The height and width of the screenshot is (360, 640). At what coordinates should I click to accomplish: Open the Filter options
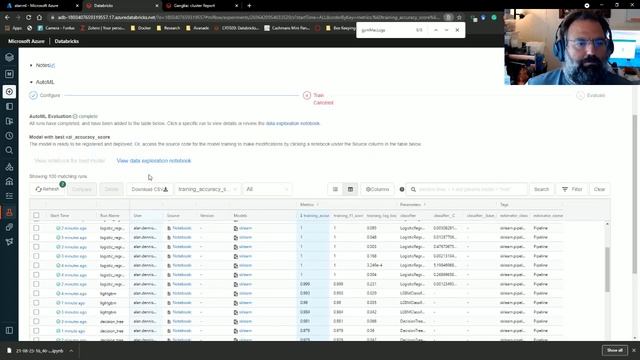(572, 189)
